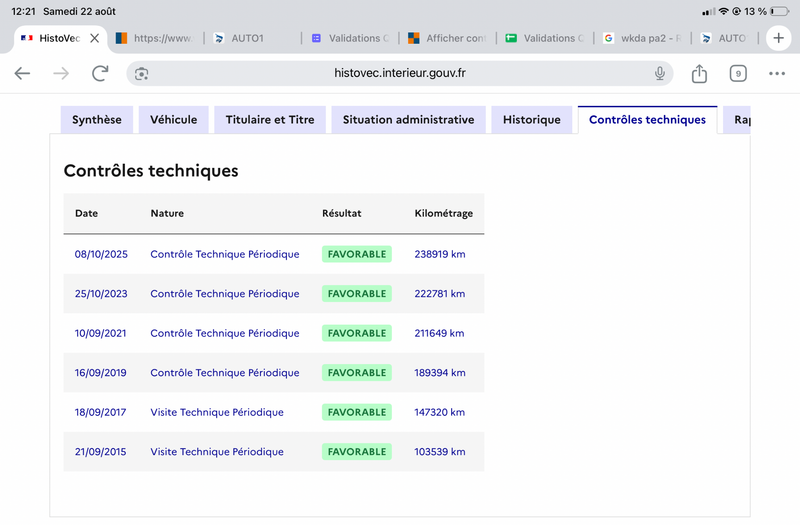
Task: Tap the battery indicator in status bar
Action: click(780, 11)
